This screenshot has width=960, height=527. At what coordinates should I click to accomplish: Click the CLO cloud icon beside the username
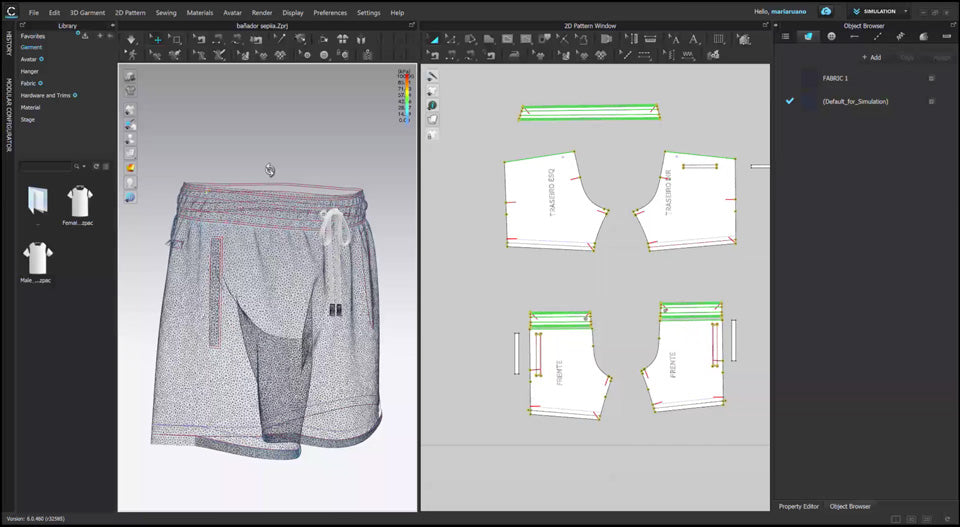[826, 12]
